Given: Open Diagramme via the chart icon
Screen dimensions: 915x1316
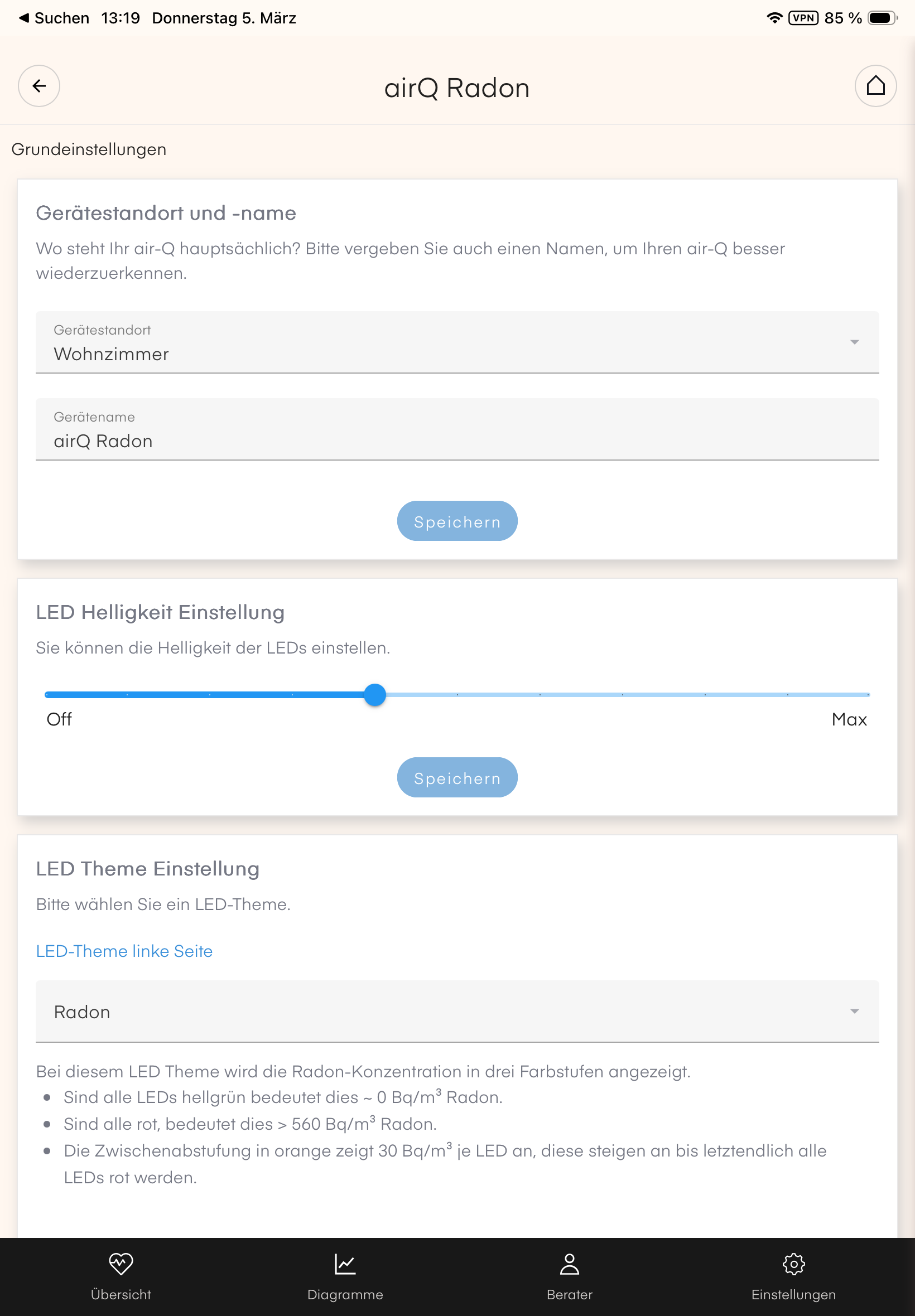Looking at the screenshot, I should click(x=345, y=1263).
